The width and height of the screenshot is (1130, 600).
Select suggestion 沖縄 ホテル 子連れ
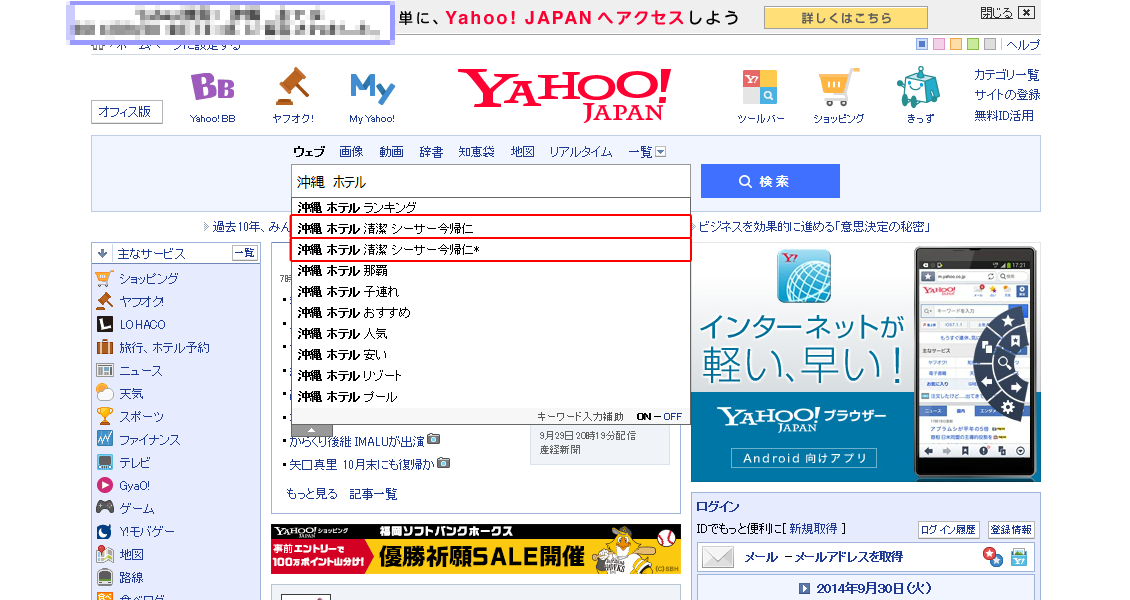[x=491, y=292]
